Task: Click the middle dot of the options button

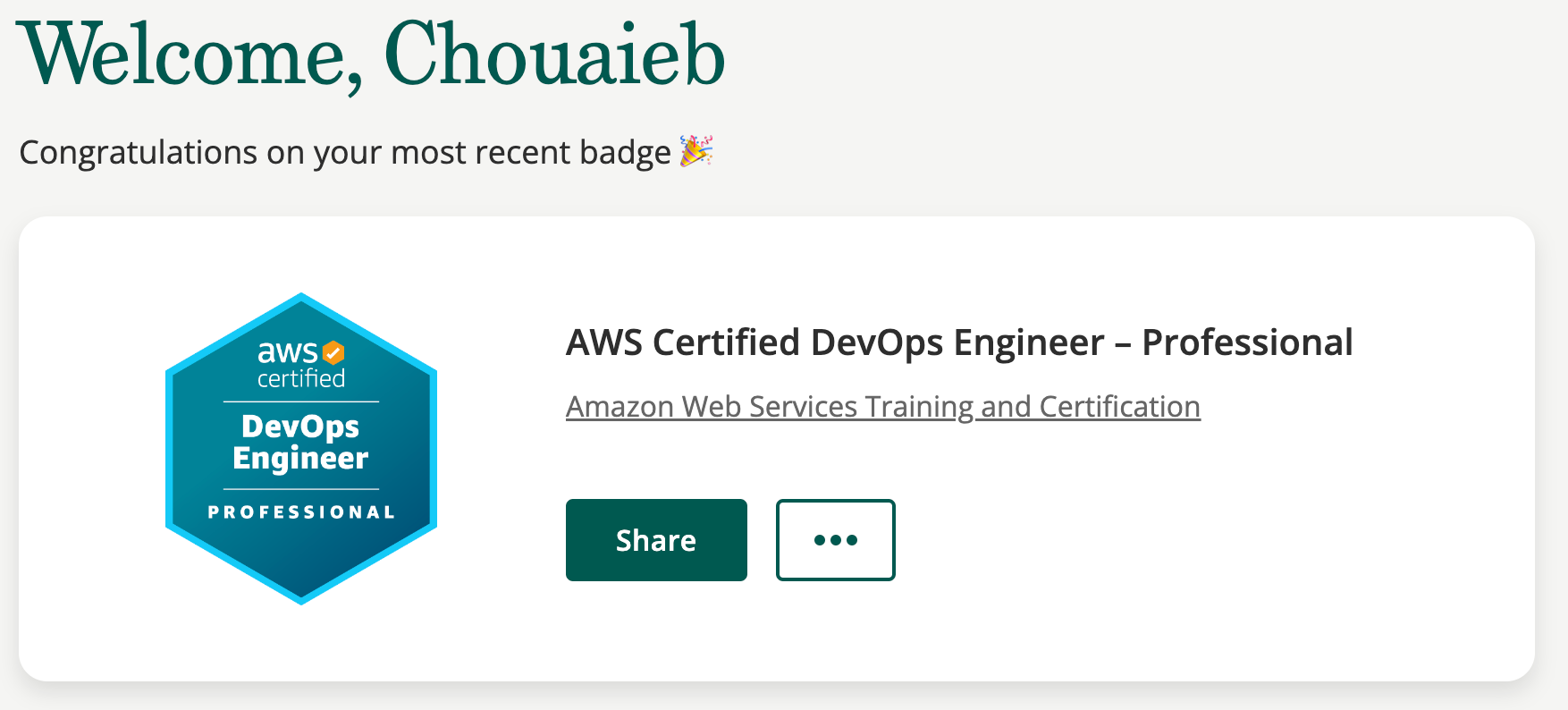Action: coord(836,540)
